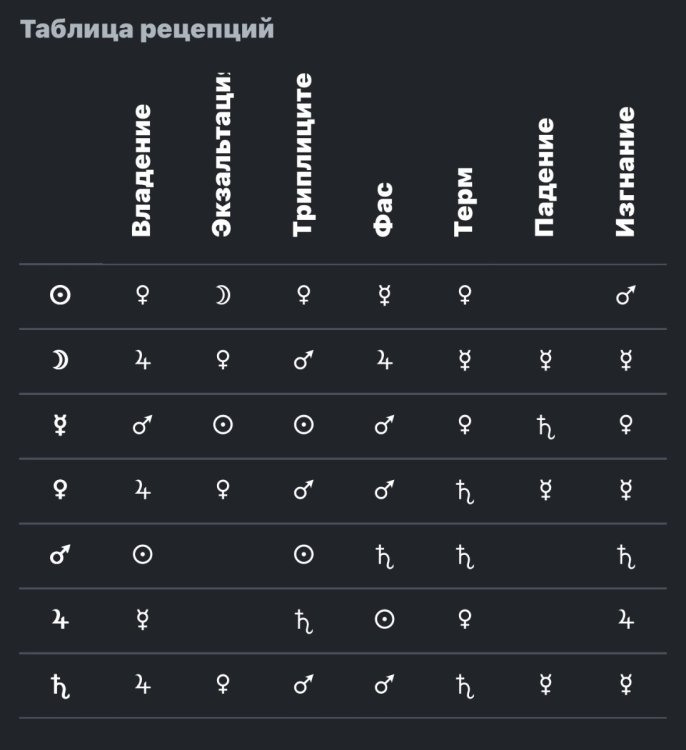Click the Saturn glyph row header
This screenshot has width=686, height=750.
click(x=60, y=685)
